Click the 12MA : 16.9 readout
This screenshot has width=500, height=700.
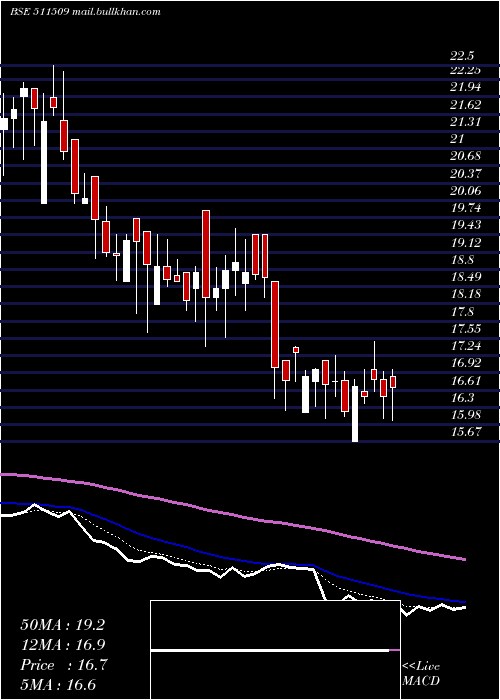pos(62,645)
